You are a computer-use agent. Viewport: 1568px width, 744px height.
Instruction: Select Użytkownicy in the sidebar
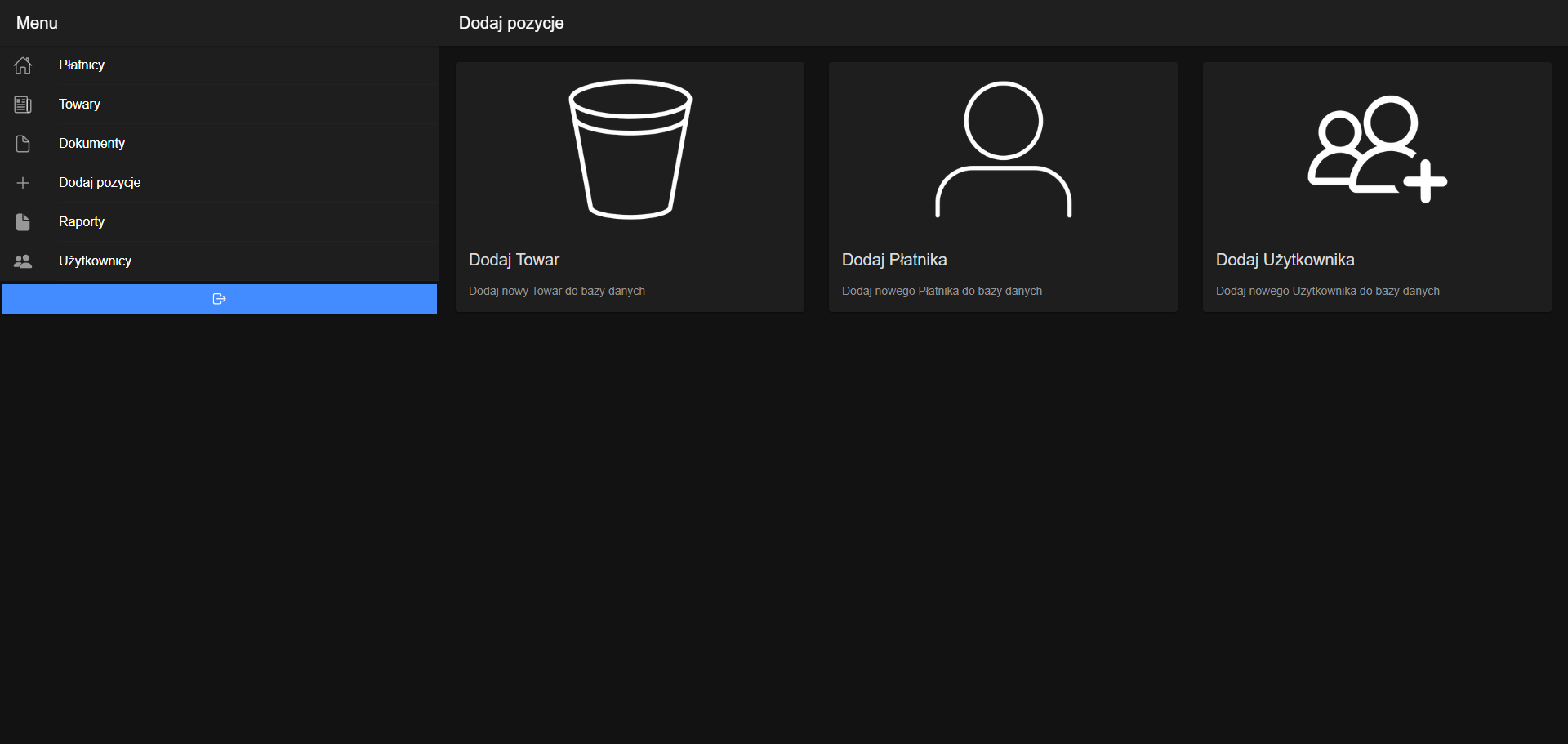(95, 261)
